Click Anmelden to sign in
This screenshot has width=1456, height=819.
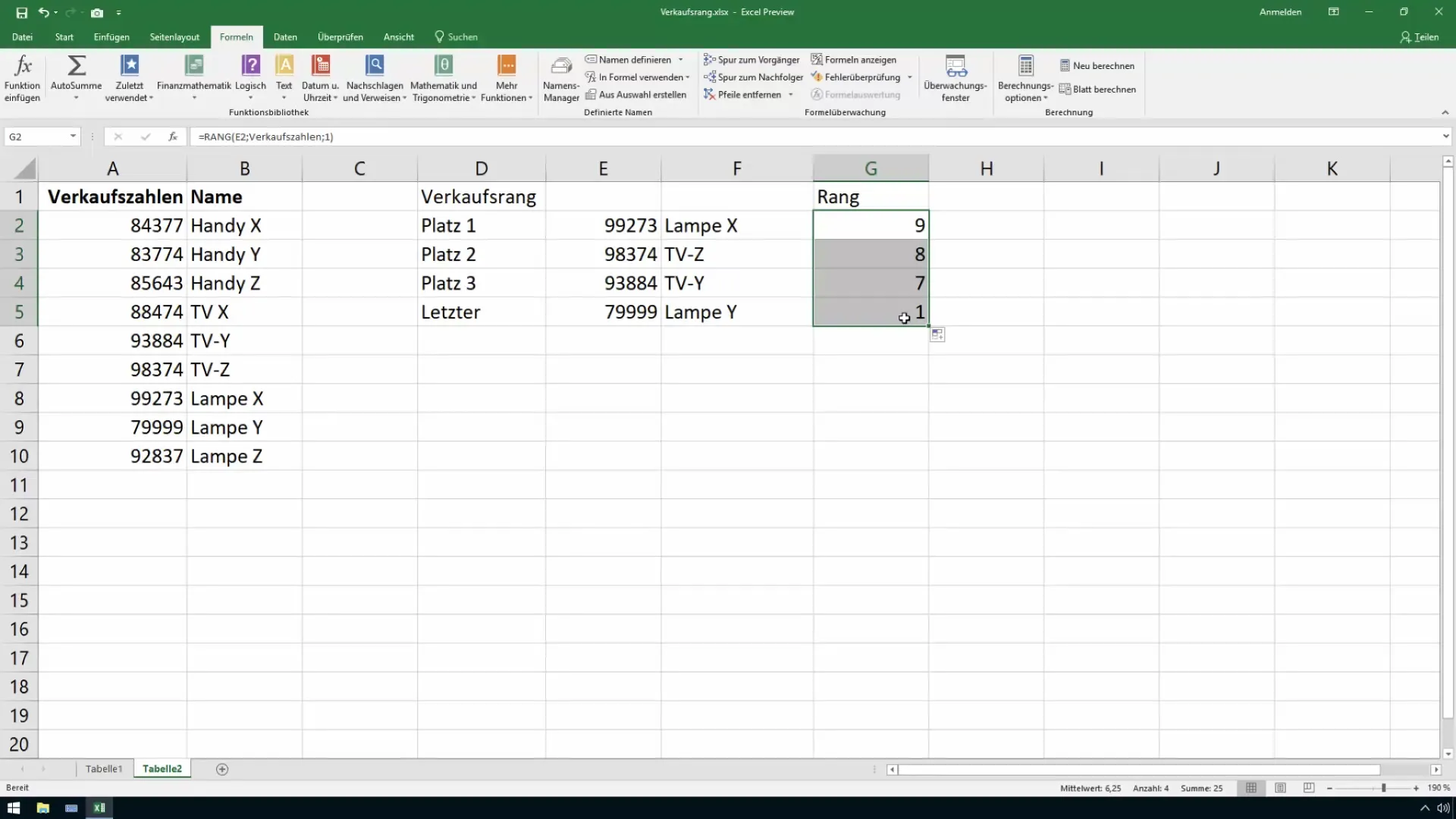[x=1280, y=12]
